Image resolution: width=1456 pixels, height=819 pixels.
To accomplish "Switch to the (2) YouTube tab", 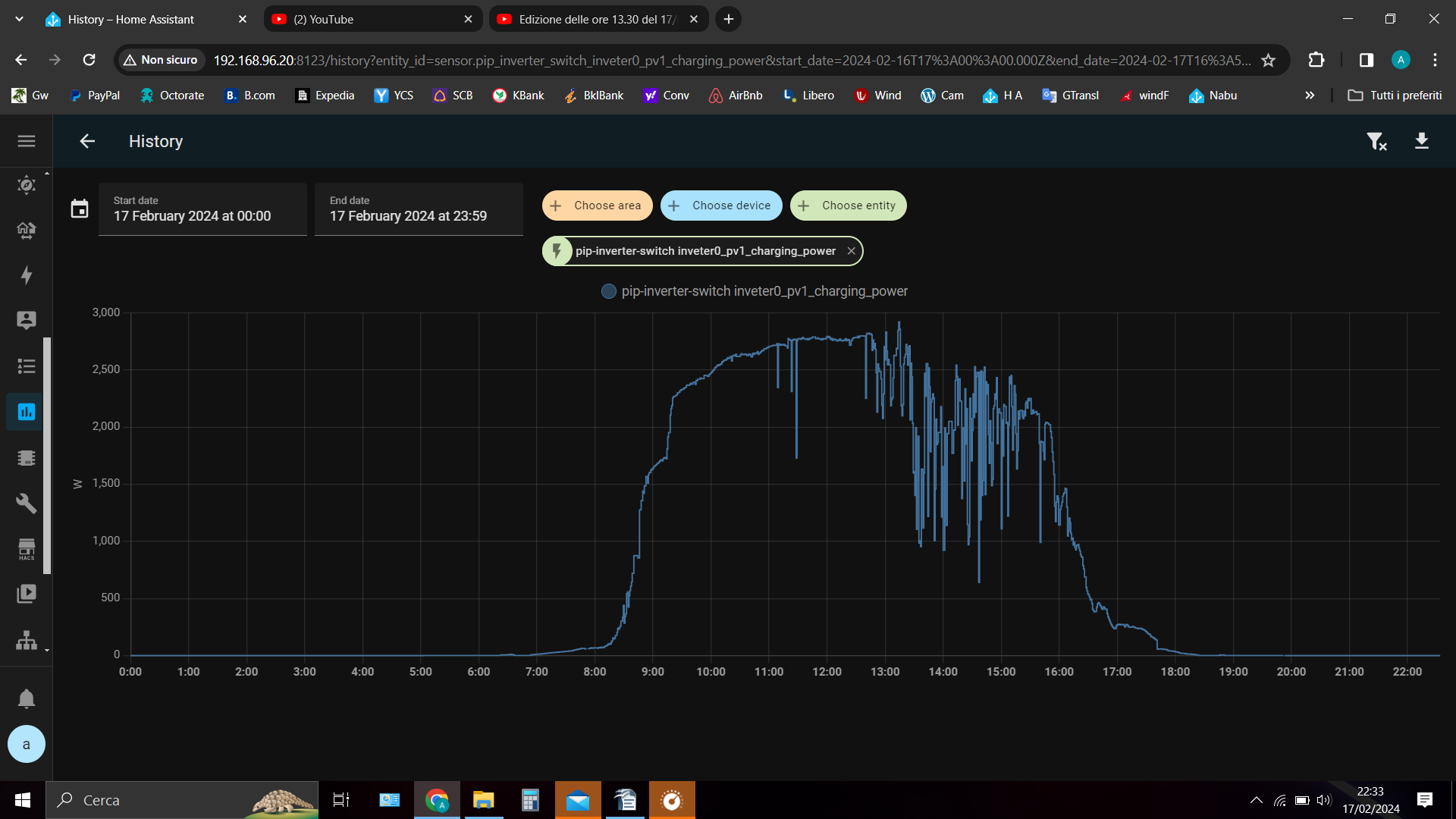I will click(373, 19).
